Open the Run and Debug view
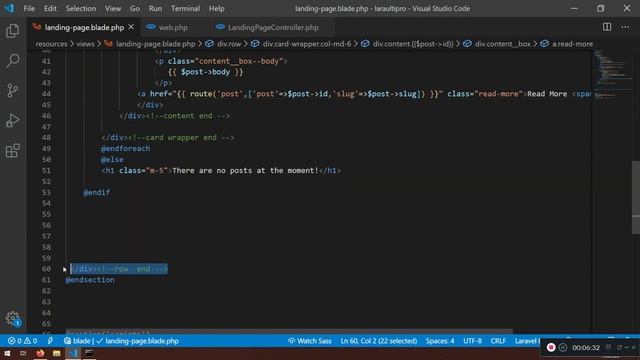The image size is (640, 360). click(x=13, y=120)
